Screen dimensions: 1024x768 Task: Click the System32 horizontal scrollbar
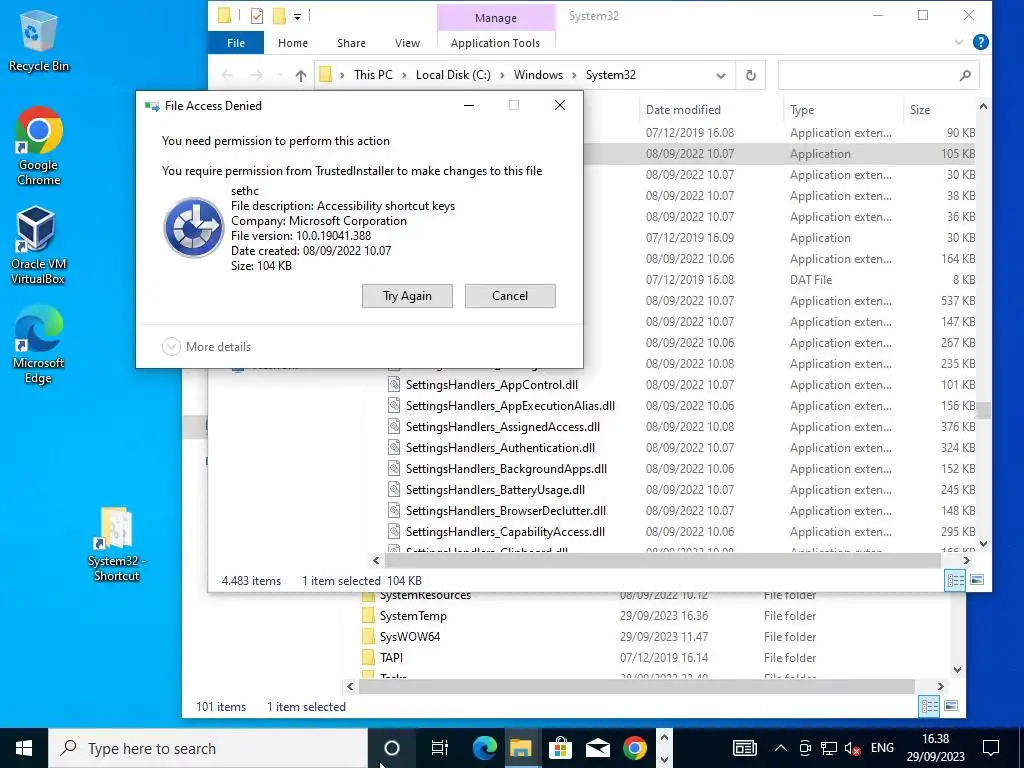tap(662, 560)
